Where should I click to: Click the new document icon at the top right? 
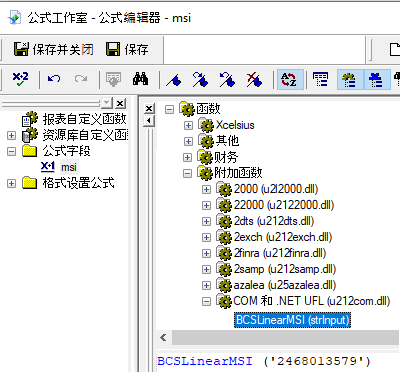tap(394, 49)
